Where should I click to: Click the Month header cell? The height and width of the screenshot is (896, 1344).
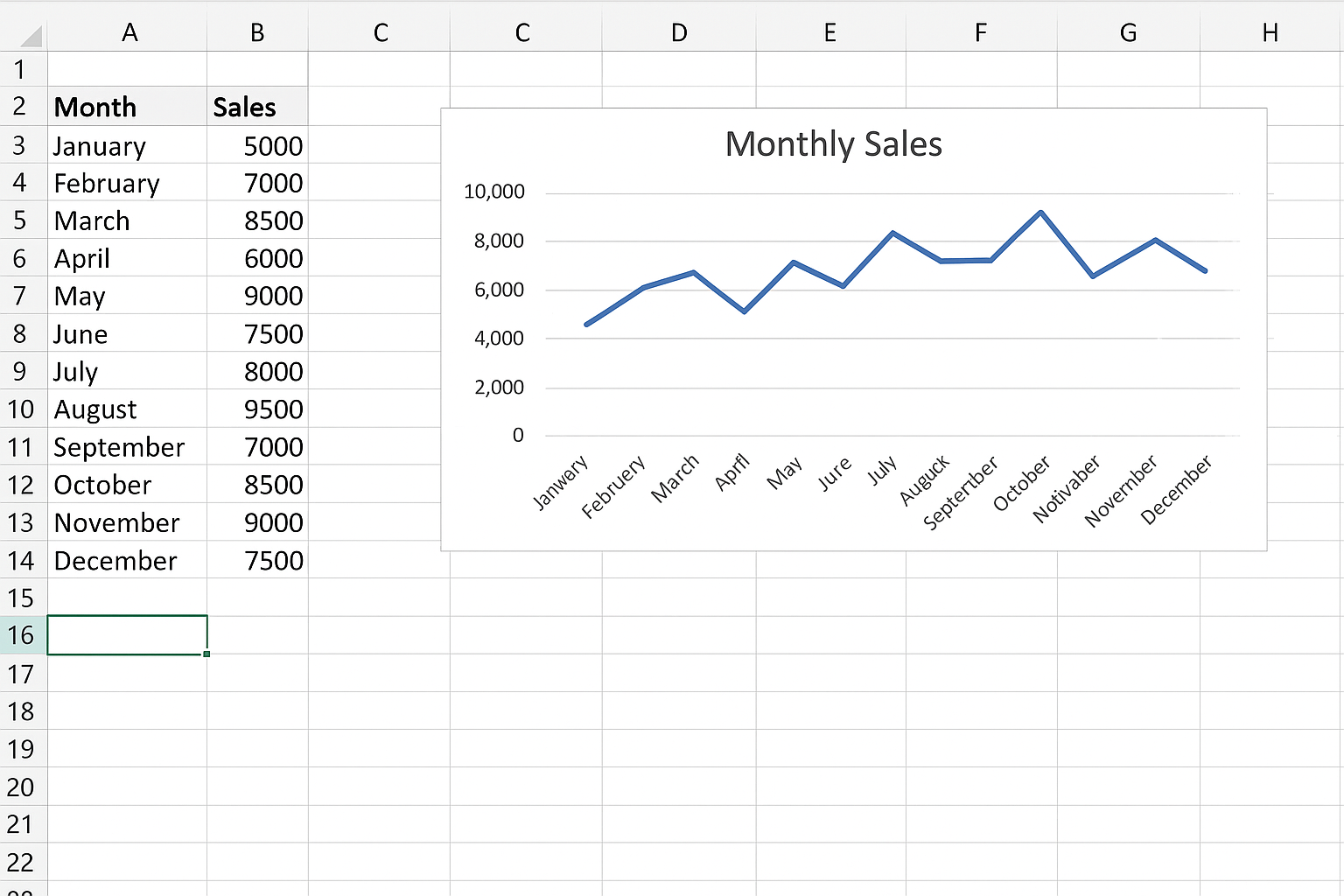[x=128, y=107]
